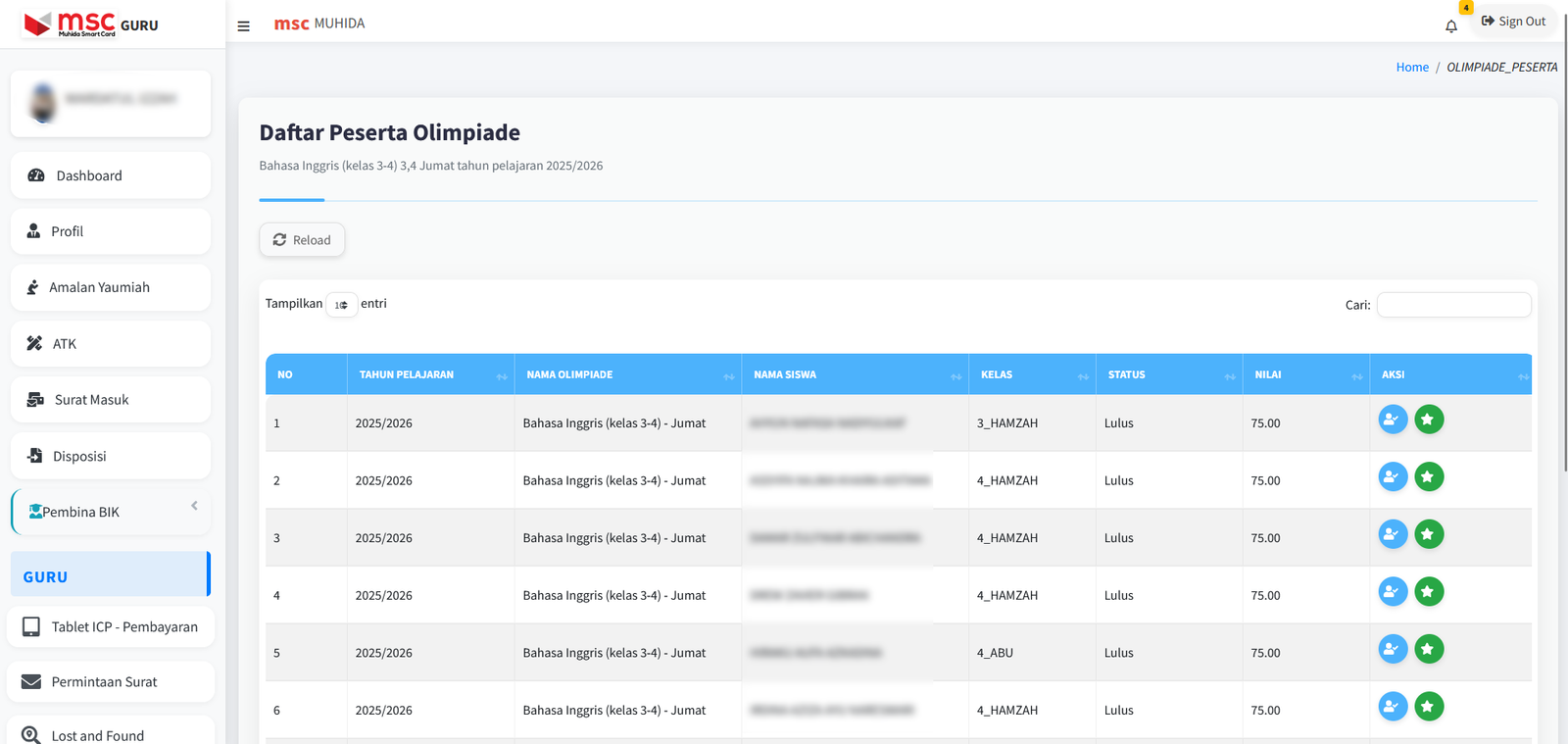Image resolution: width=1568 pixels, height=744 pixels.
Task: Click the msc MUHIDA header brand
Action: (x=319, y=24)
